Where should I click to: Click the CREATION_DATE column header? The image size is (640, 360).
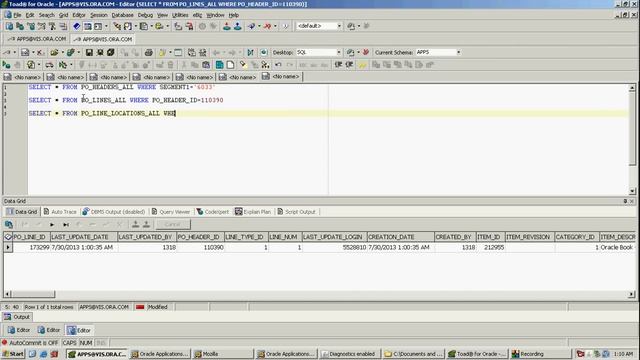pos(400,237)
